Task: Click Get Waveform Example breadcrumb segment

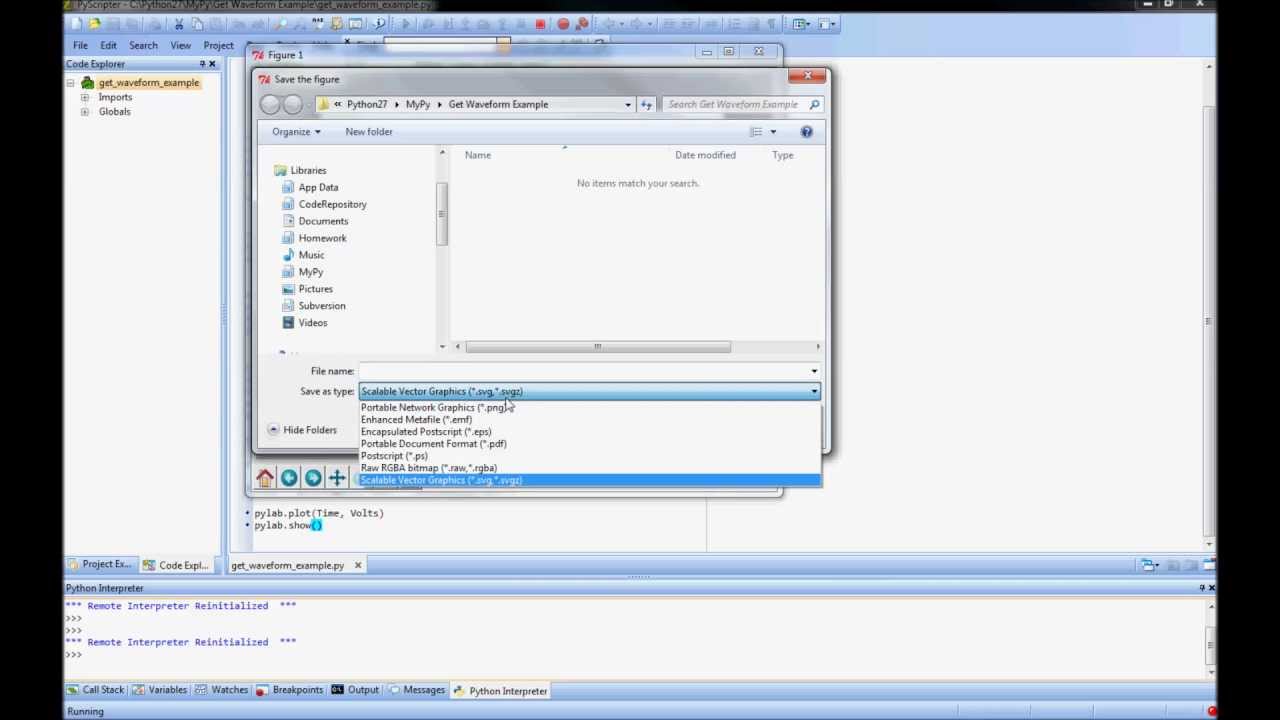Action: (x=498, y=104)
